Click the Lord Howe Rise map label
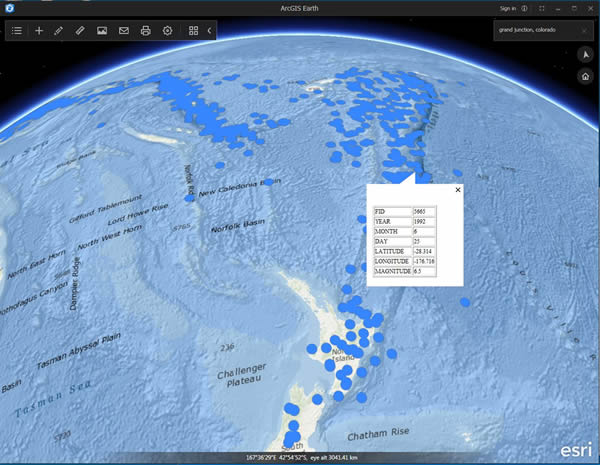Screen dimensions: 600x465 (x=138, y=214)
